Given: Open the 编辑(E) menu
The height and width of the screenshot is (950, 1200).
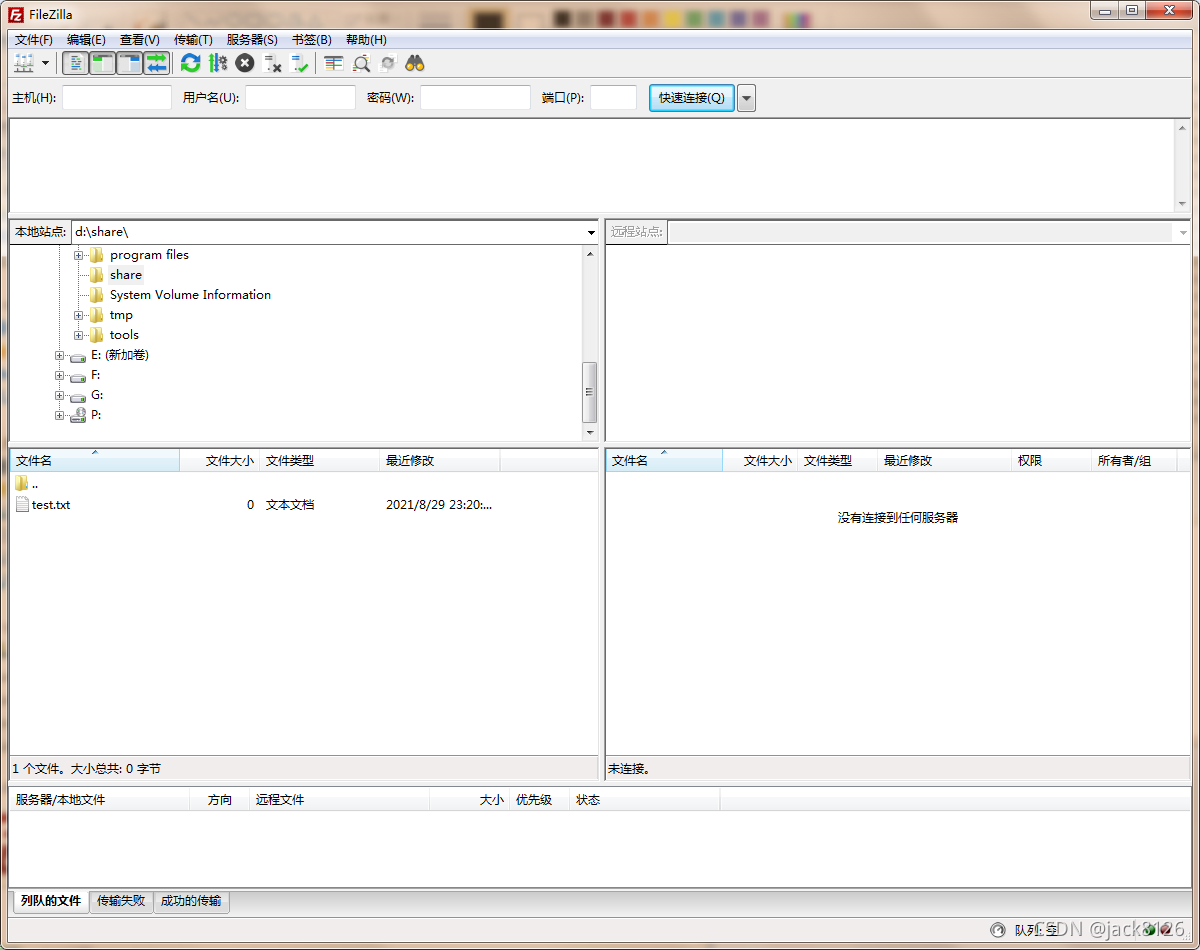Looking at the screenshot, I should click(x=86, y=39).
